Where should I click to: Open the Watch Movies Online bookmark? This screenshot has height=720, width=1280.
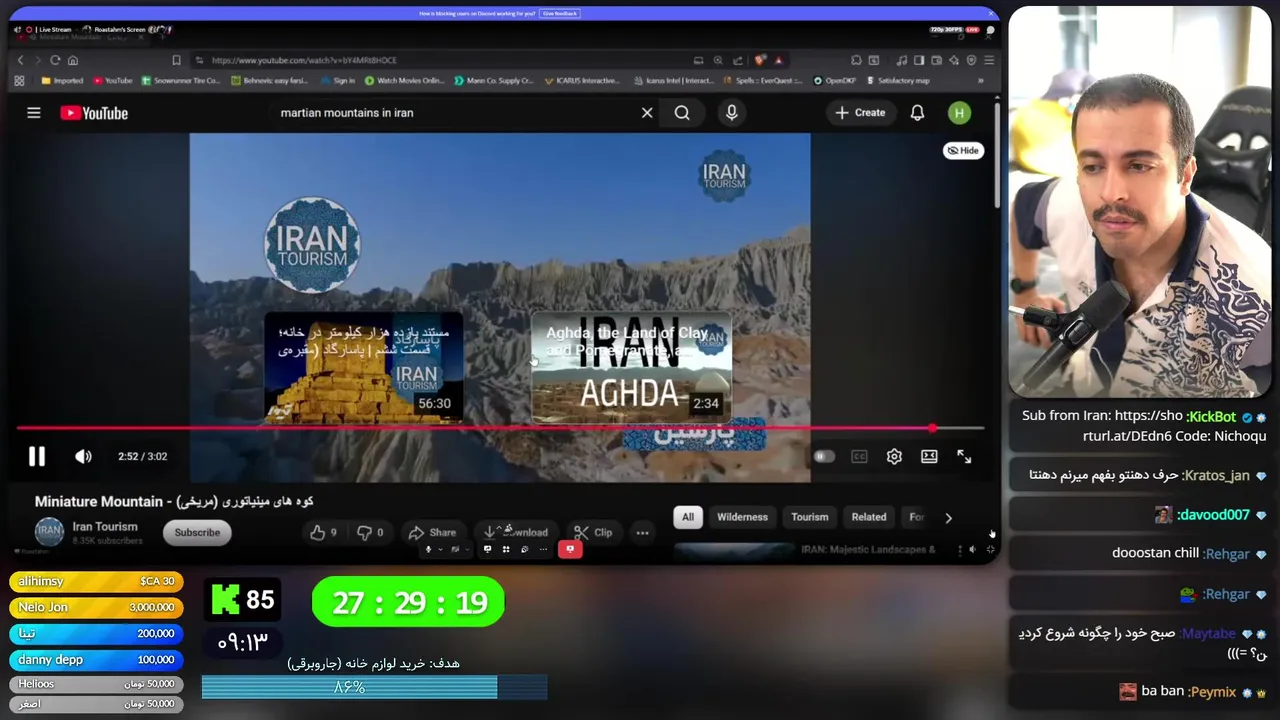[x=404, y=81]
